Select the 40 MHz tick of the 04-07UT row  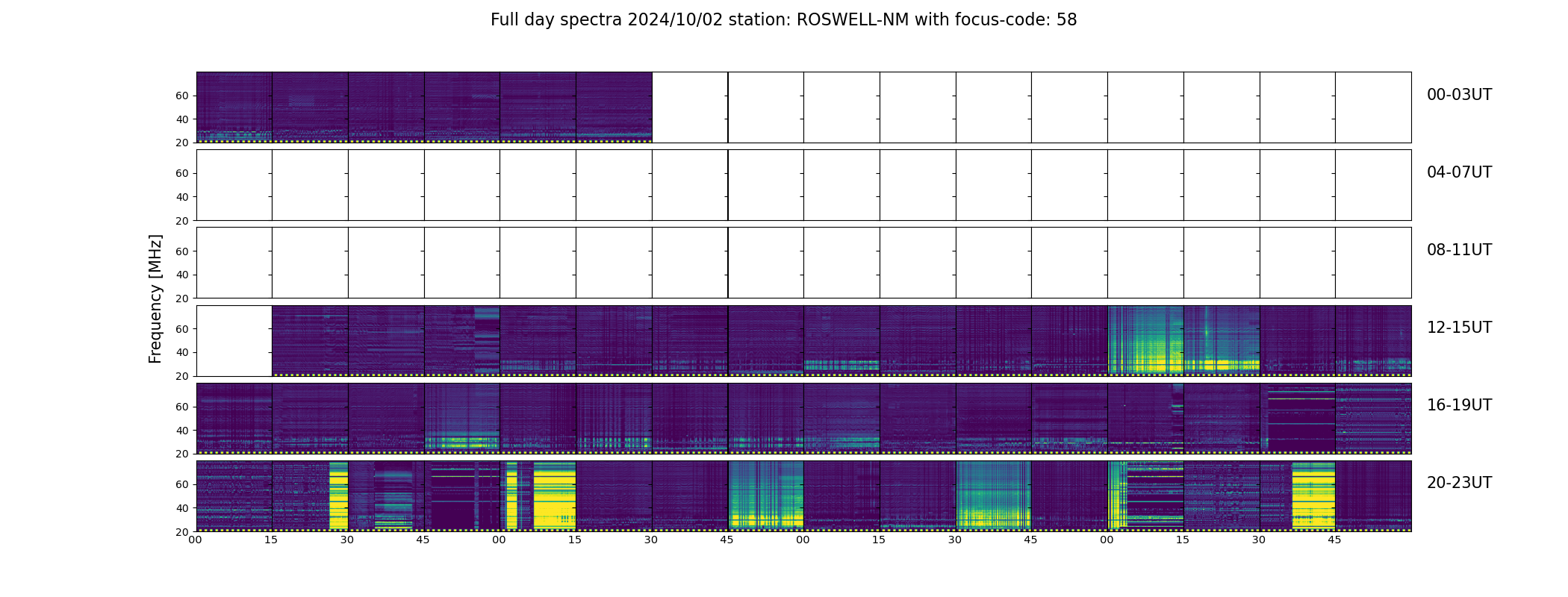[x=182, y=197]
